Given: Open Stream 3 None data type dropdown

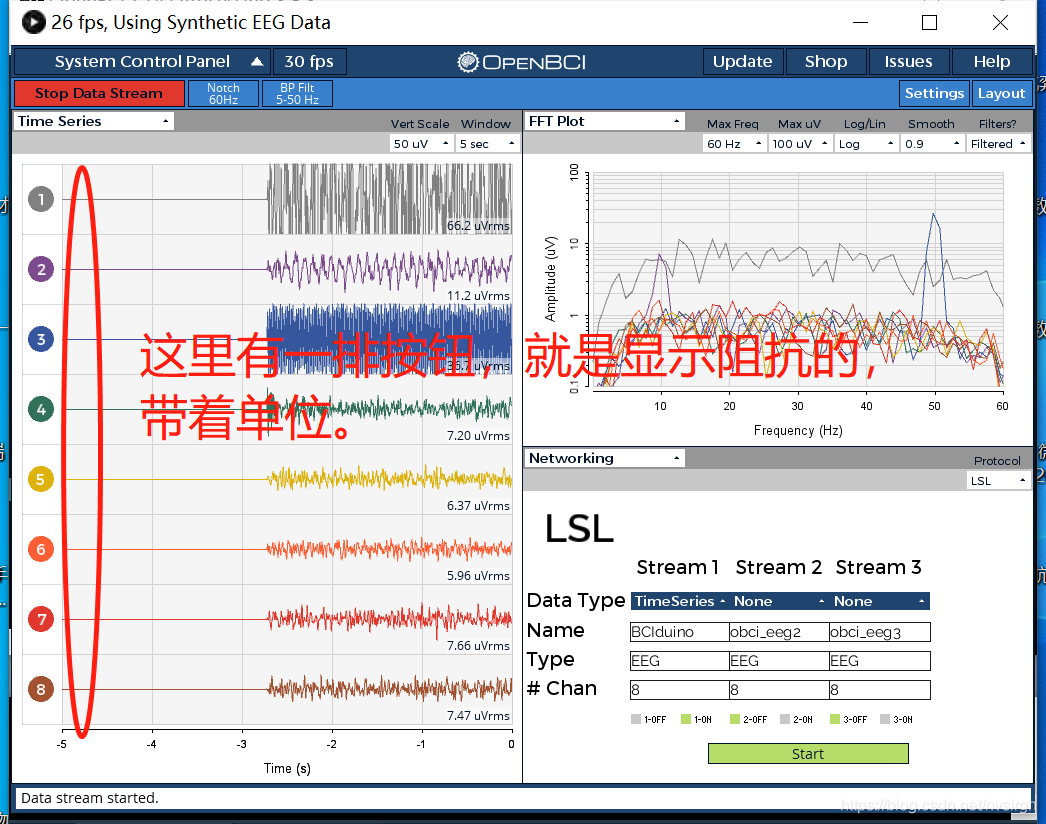Looking at the screenshot, I should tap(879, 601).
